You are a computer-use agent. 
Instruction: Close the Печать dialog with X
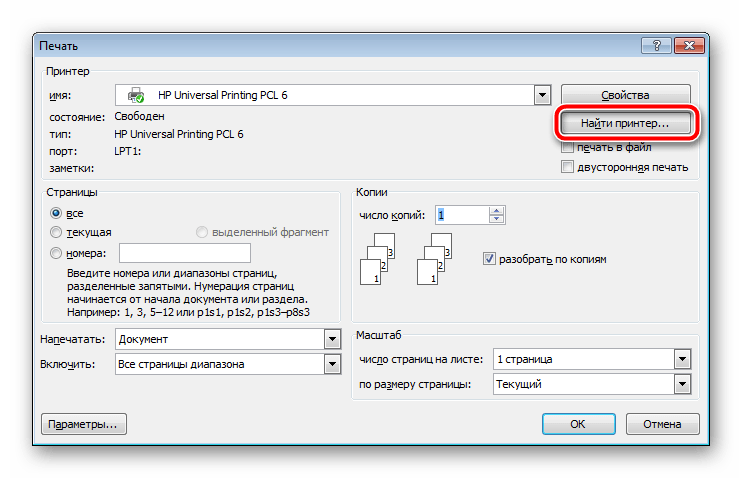point(689,45)
